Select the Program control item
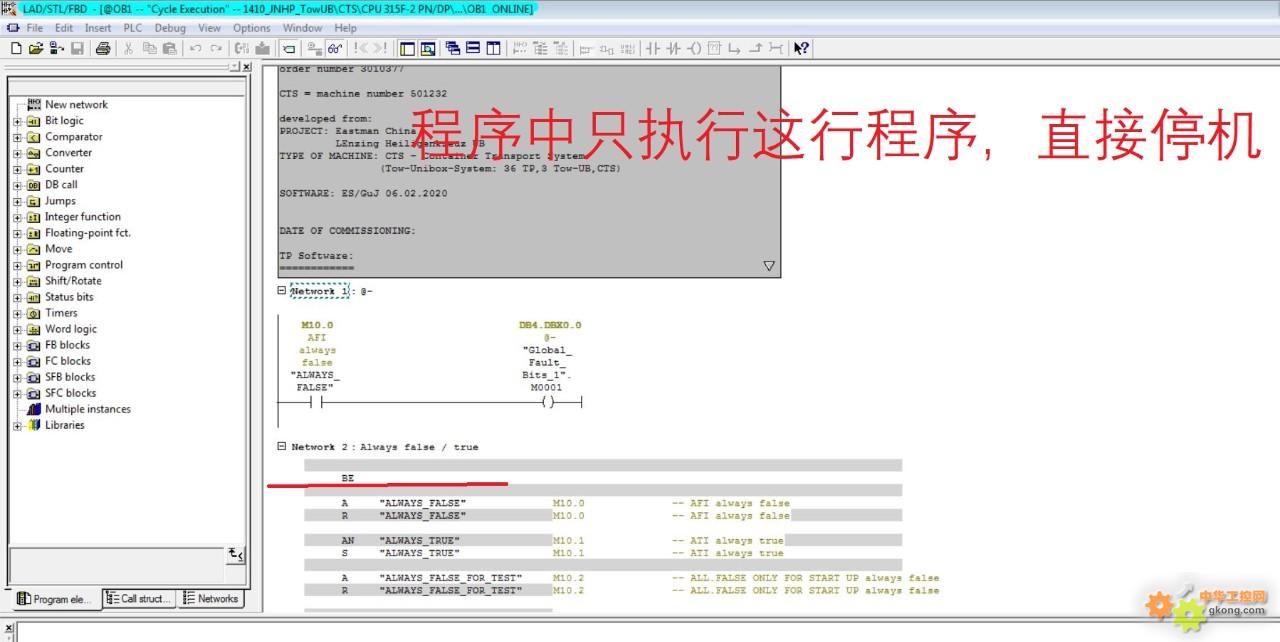The width and height of the screenshot is (1280, 642). click(x=84, y=265)
